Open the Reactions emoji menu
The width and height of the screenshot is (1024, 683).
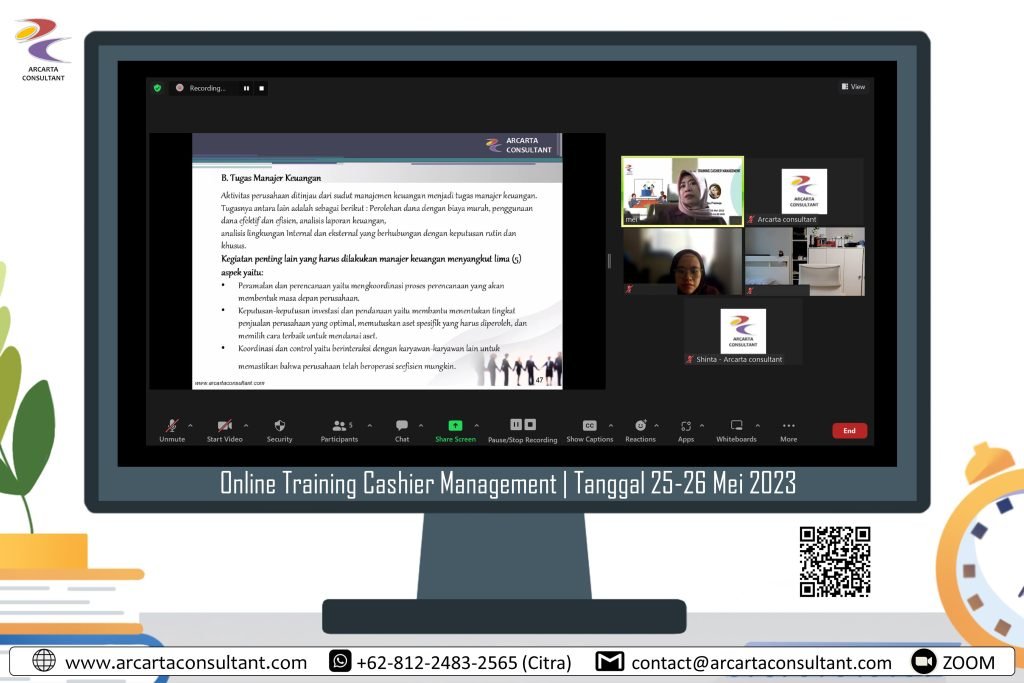pos(640,426)
